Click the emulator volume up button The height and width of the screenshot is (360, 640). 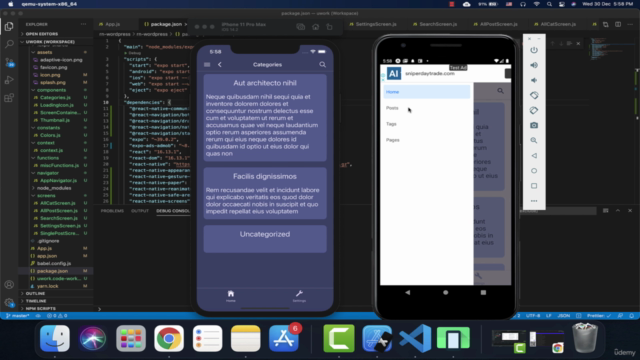pos(534,65)
